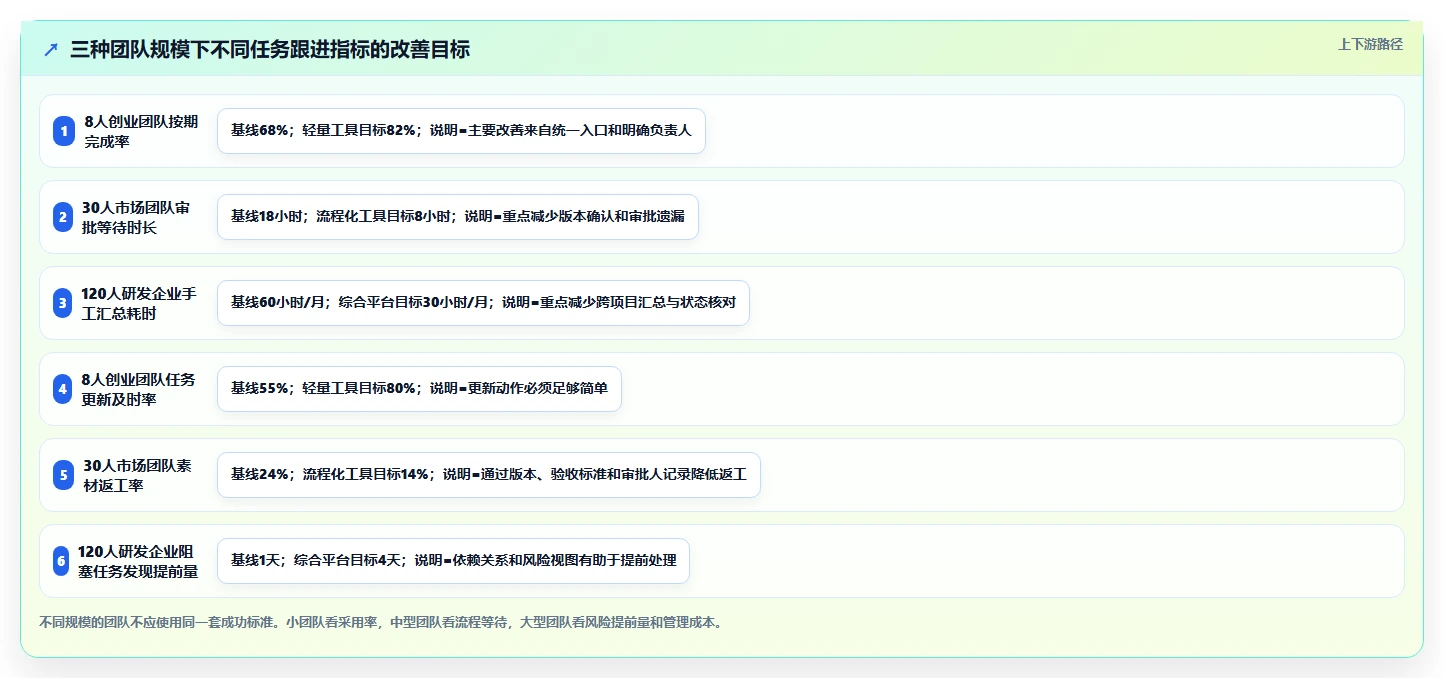Click the box with 基线68% and target 82%
Screen dimensions: 1444x678
coord(461,131)
